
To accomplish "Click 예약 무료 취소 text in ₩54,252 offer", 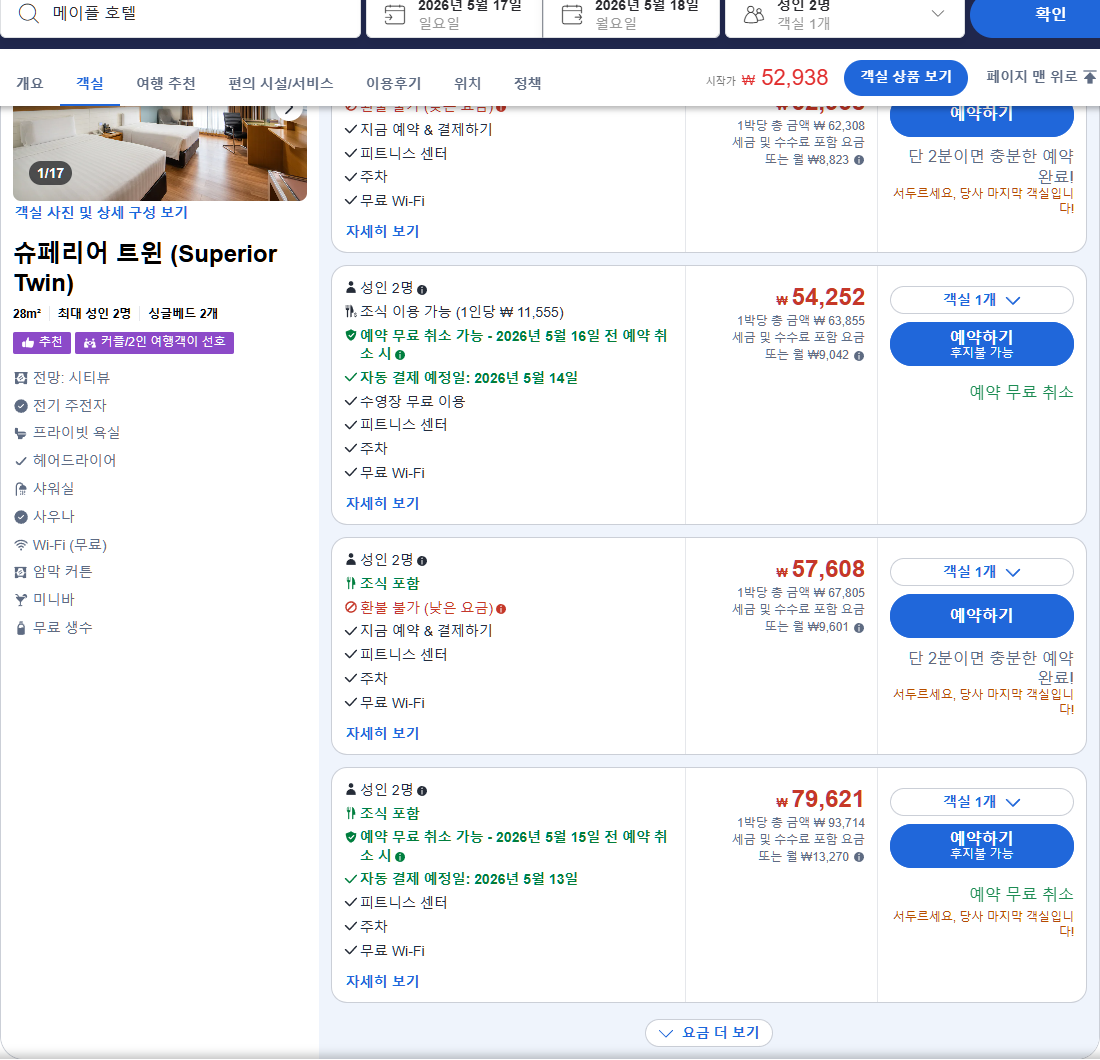I will pos(1021,392).
